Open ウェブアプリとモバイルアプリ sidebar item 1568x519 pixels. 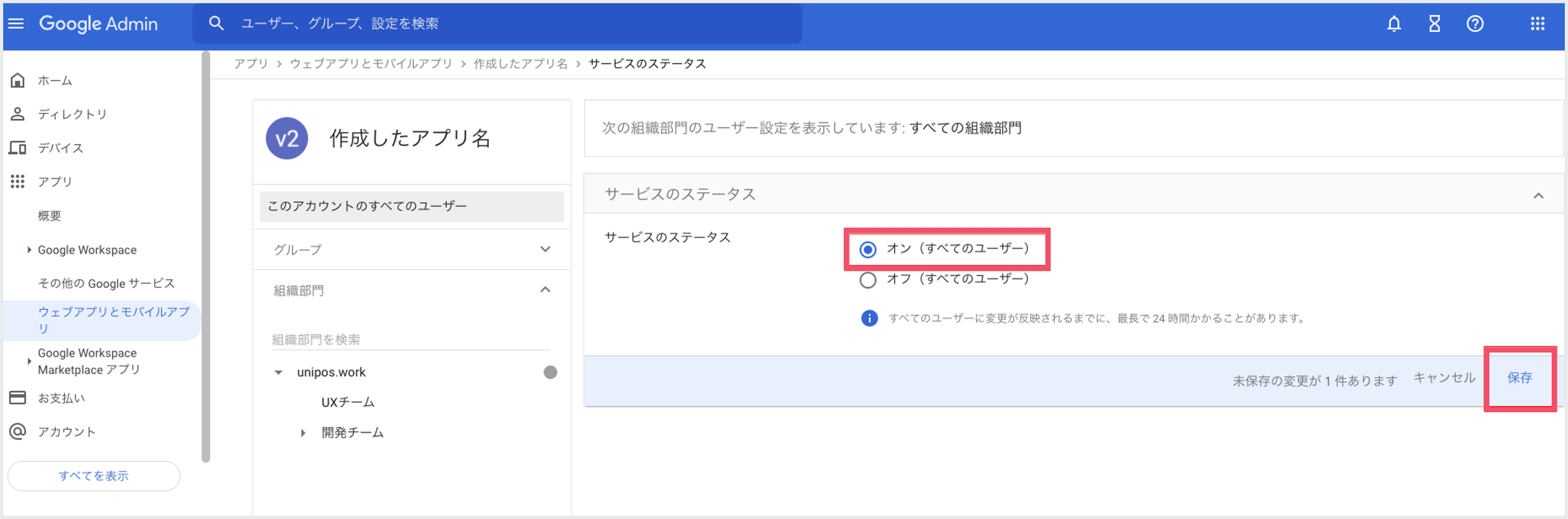(114, 320)
